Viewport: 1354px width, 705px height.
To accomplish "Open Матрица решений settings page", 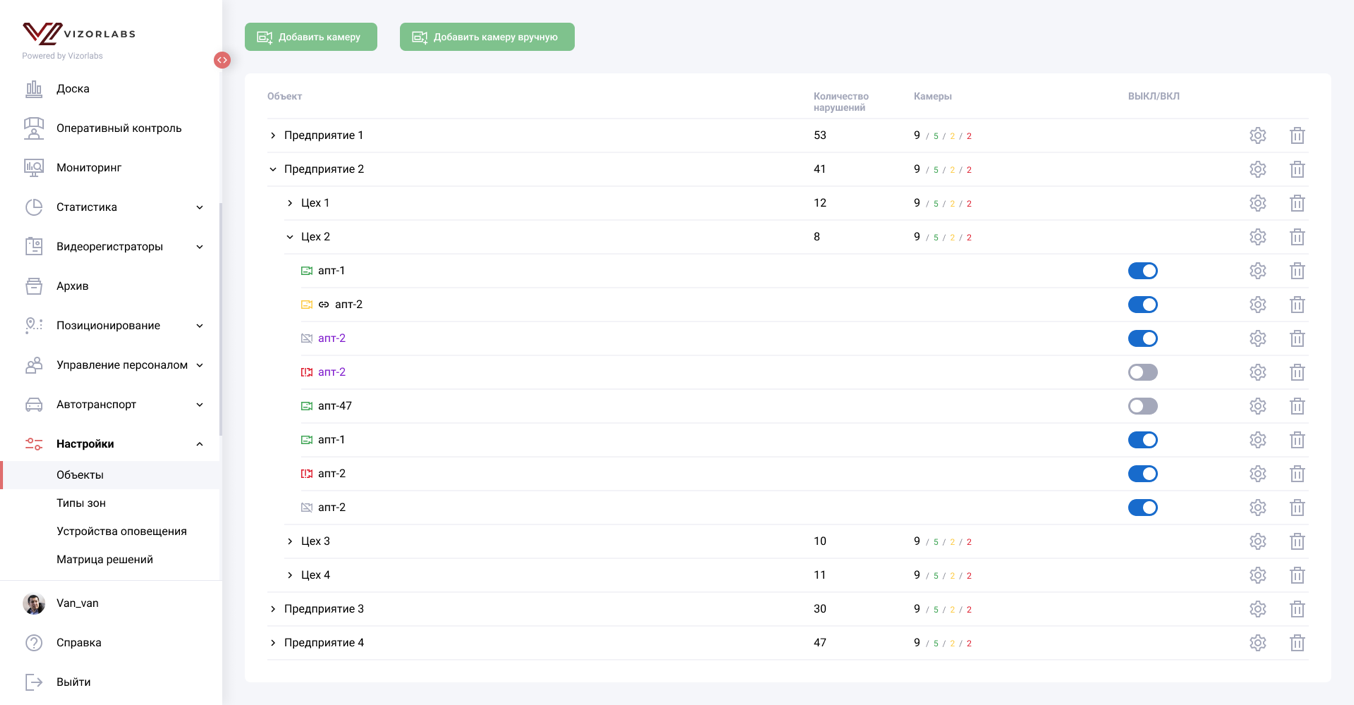I will pos(105,559).
